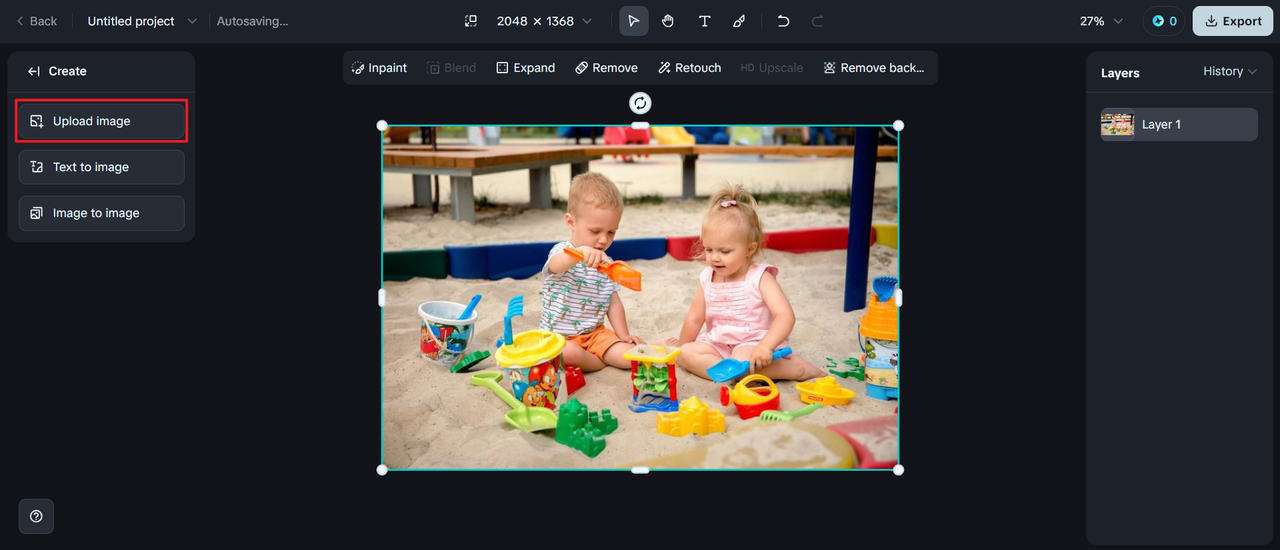The width and height of the screenshot is (1280, 550).
Task: Undo the last action
Action: pos(783,21)
